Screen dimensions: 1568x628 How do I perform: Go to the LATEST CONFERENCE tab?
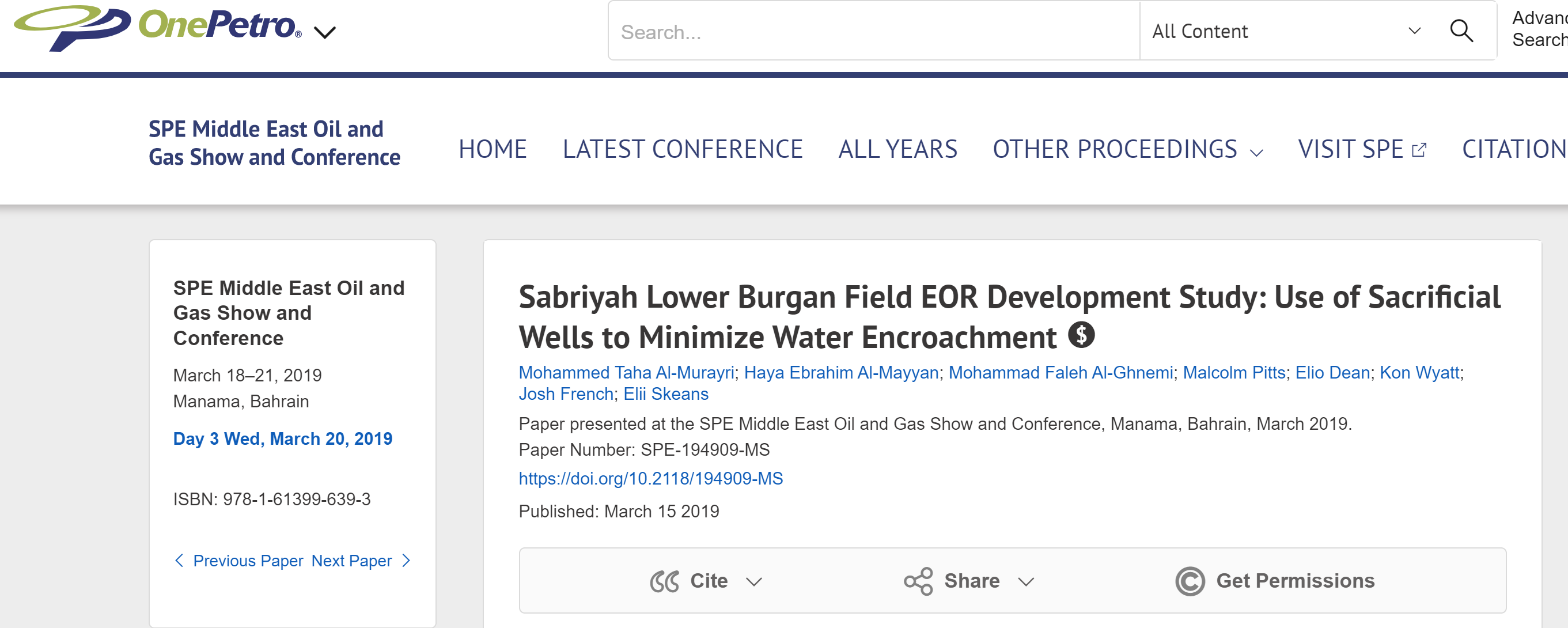[x=683, y=149]
